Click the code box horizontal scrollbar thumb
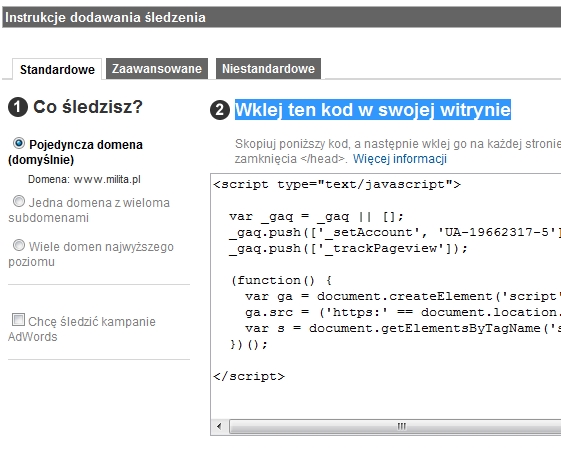This screenshot has height=451, width=561. (395, 426)
